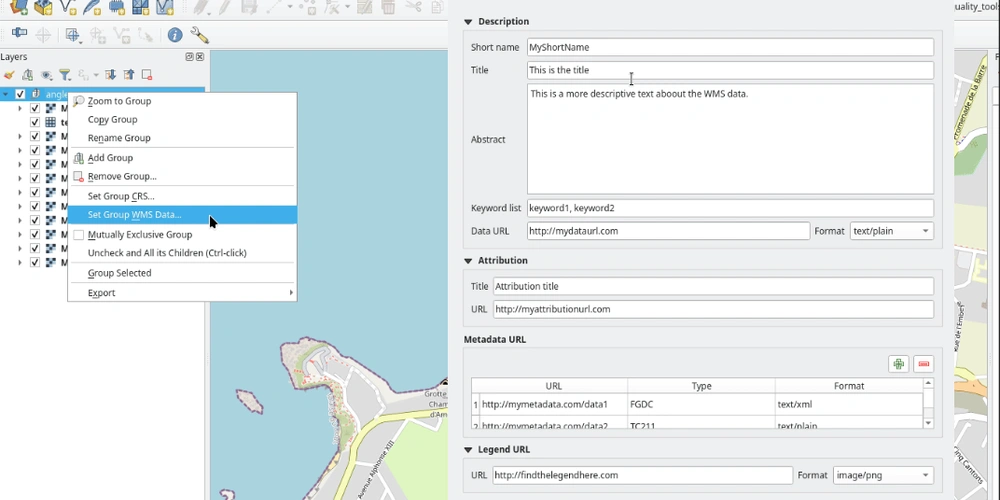Viewport: 1000px width, 500px height.
Task: Click the Metadata table up scroll arrow
Action: pos(928,383)
